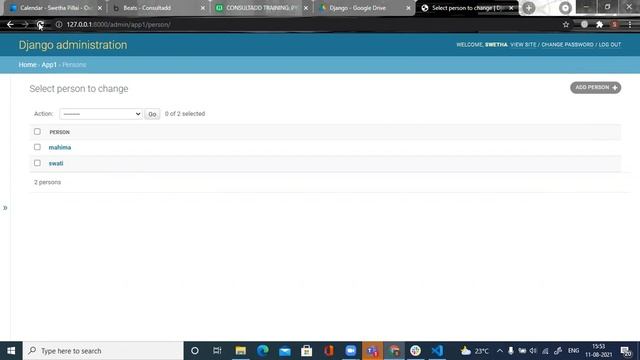
Task: Open the browser extensions puzzle icon
Action: click(x=600, y=24)
